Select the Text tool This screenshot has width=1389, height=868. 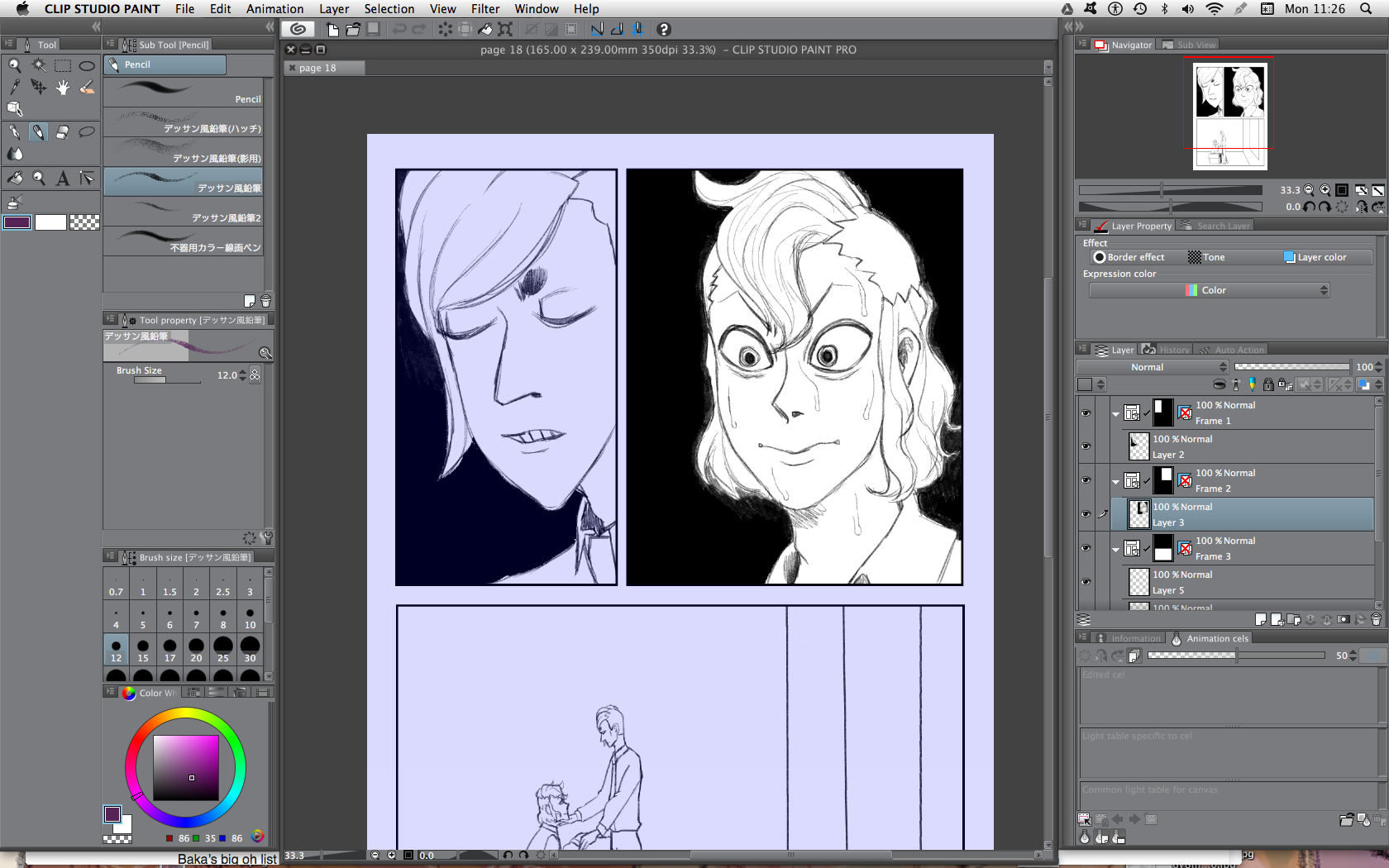62,179
